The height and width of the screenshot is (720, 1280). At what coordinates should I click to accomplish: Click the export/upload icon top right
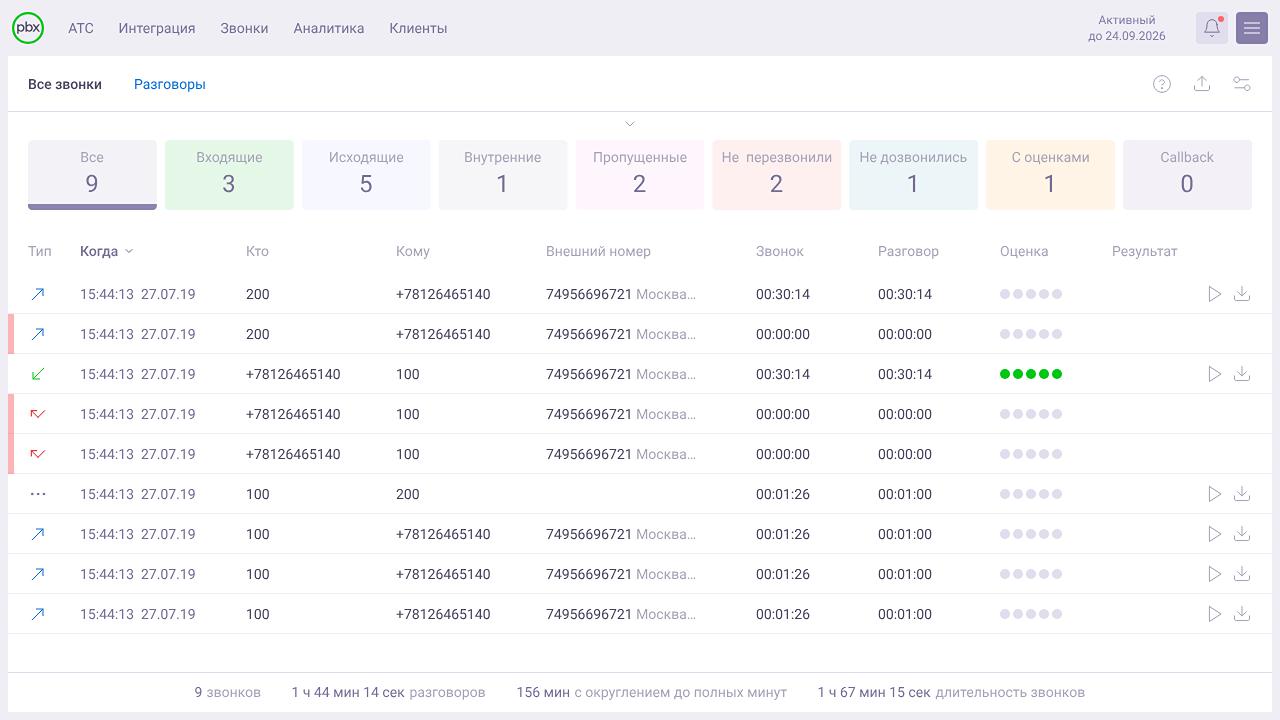click(x=1202, y=84)
